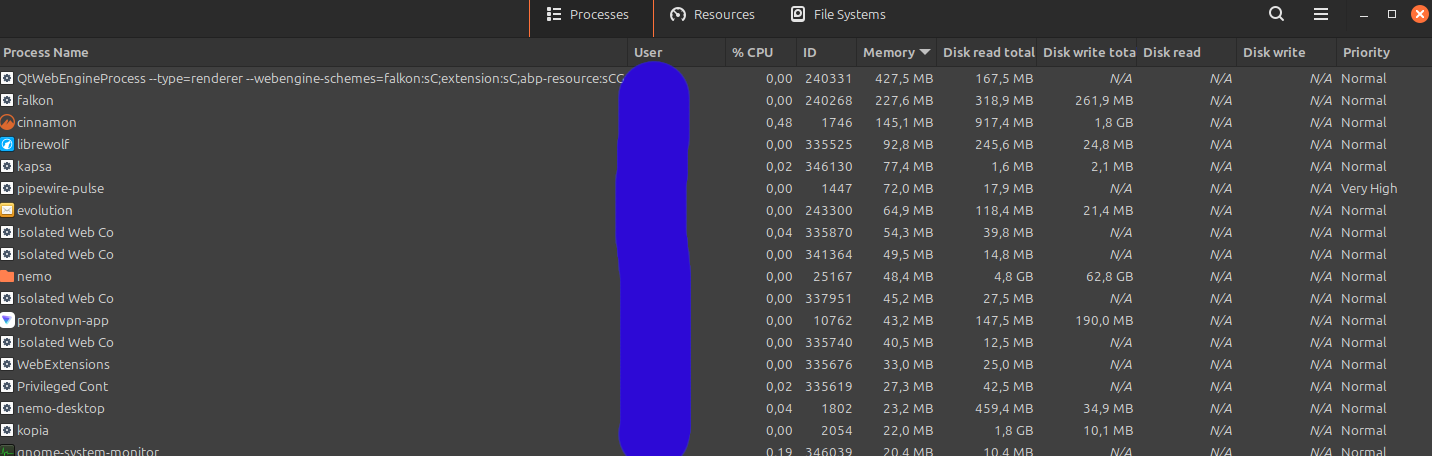Click the nemo folder icon
This screenshot has height=456, width=1432.
coord(7,276)
